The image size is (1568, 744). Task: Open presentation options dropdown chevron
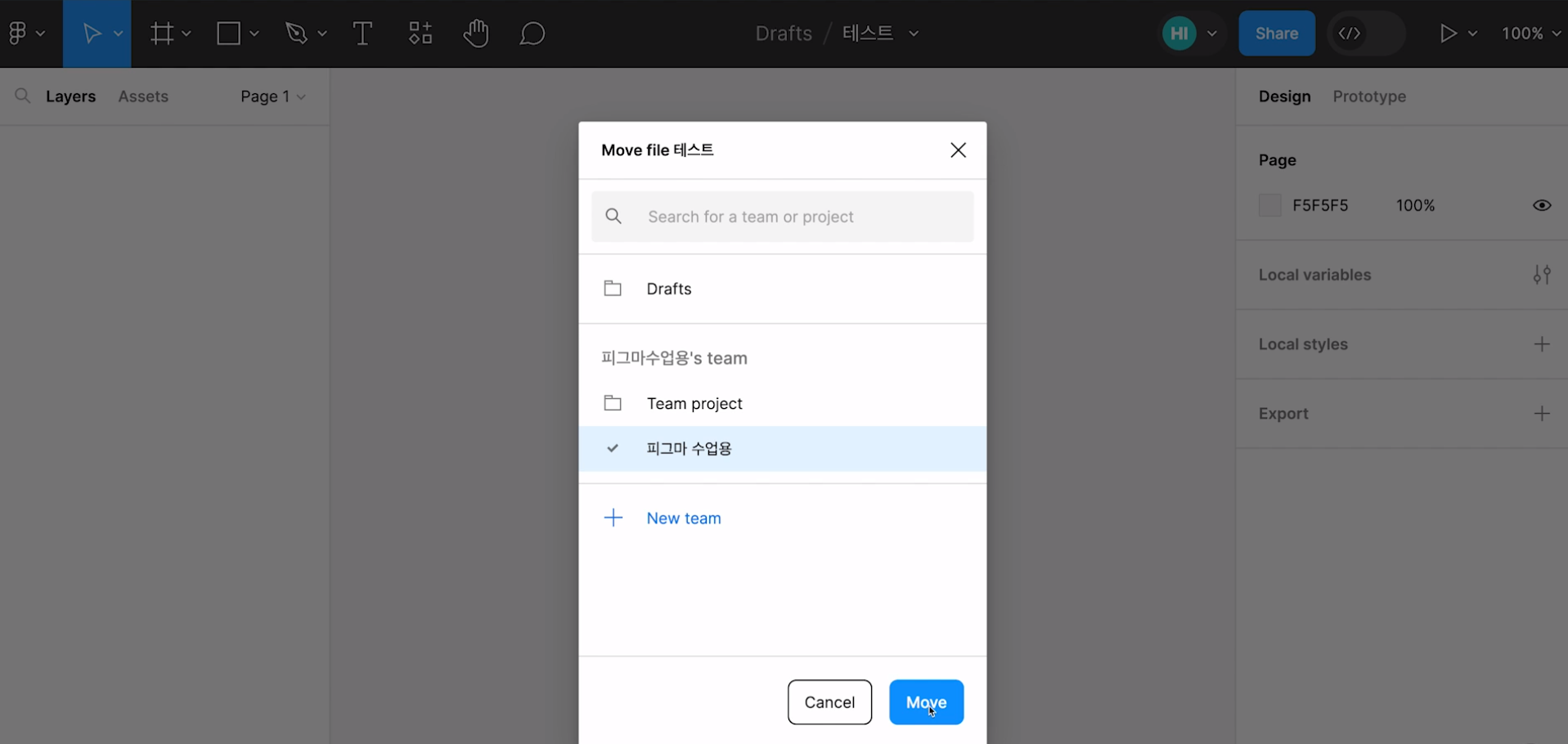(x=1473, y=34)
